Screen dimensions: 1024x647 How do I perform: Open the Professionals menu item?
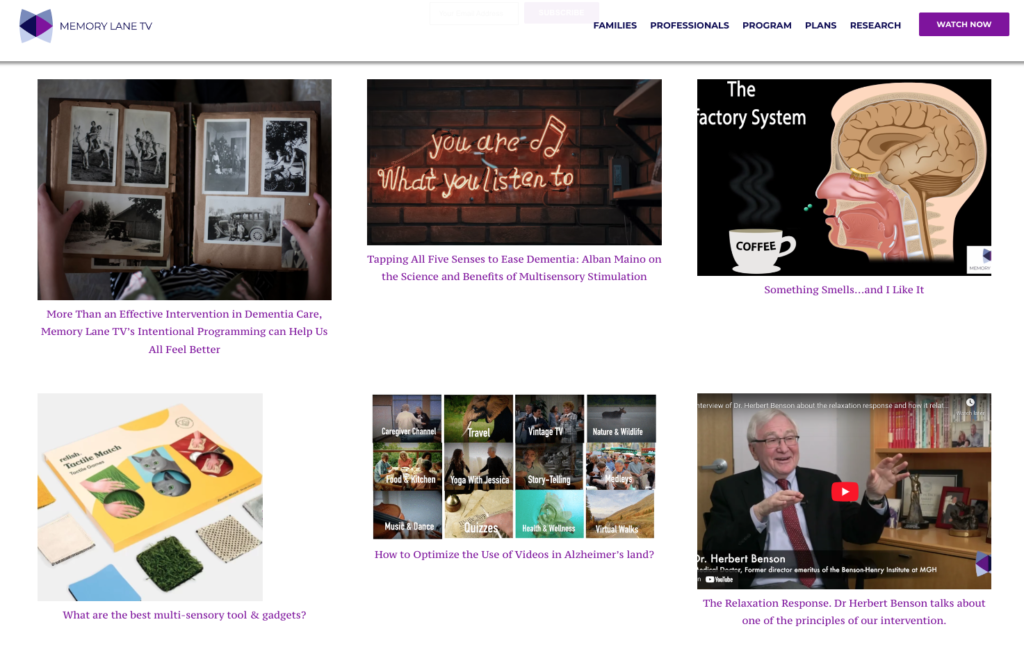click(689, 25)
